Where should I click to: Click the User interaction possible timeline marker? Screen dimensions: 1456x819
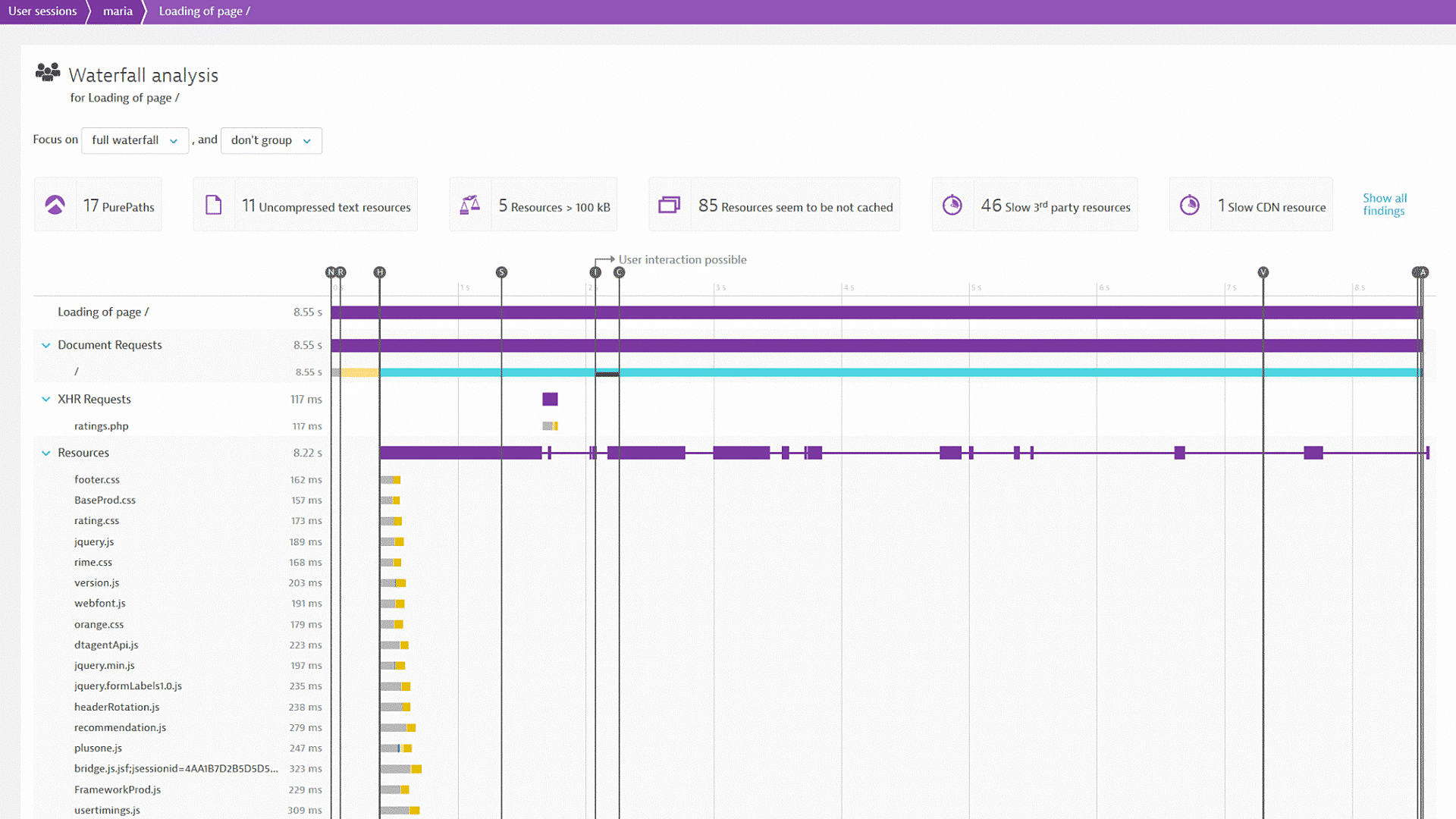(596, 272)
